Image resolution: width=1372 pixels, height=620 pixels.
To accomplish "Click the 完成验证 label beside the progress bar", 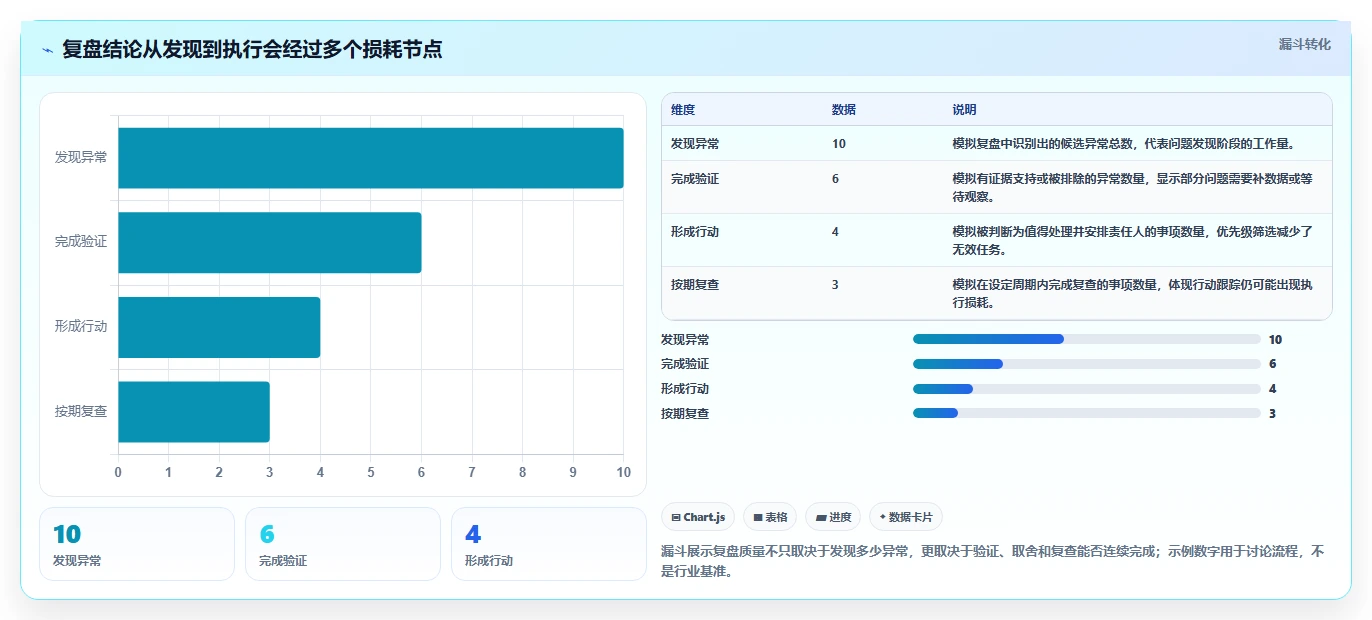I will point(685,364).
